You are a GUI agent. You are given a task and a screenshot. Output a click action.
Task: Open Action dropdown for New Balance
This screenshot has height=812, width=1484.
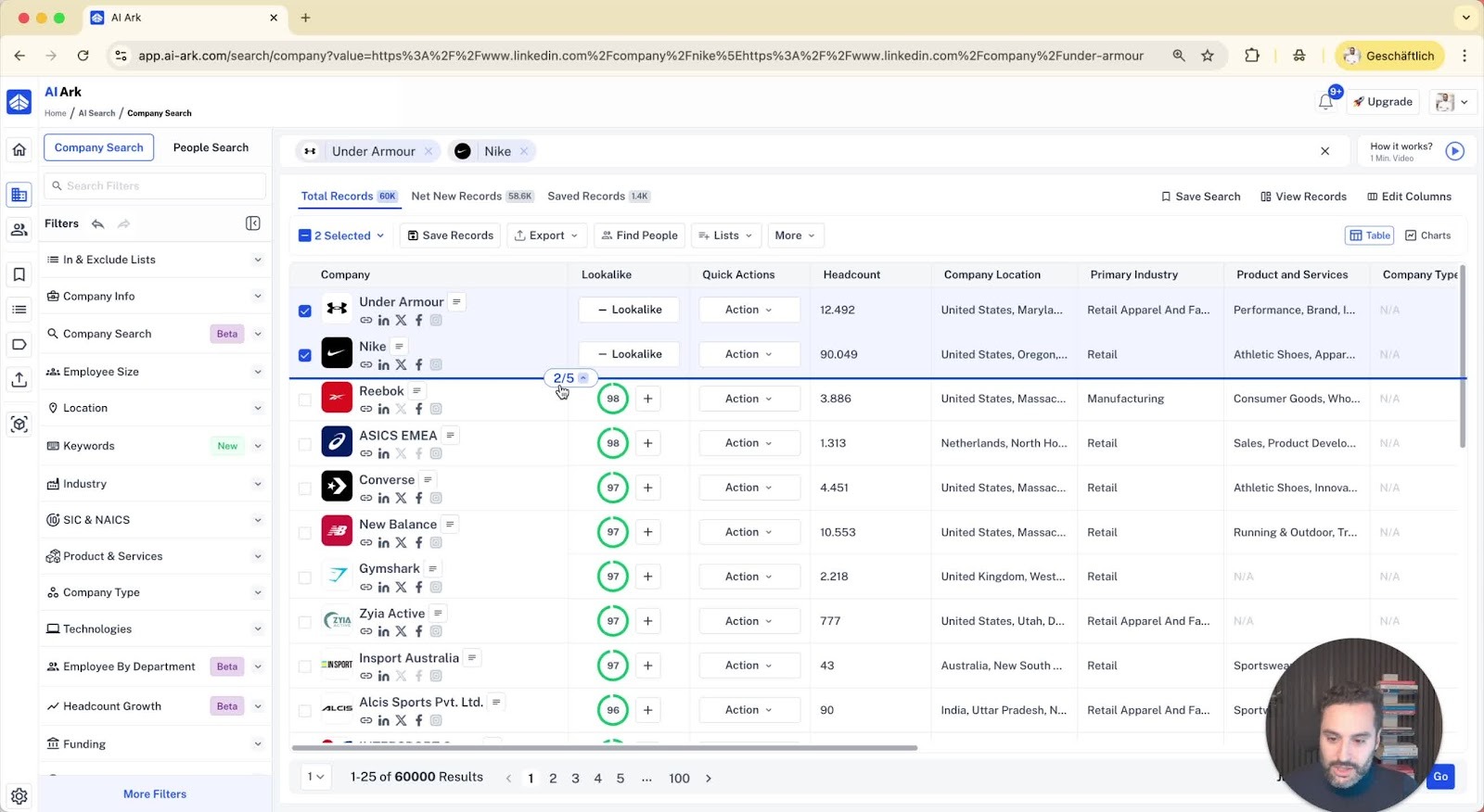pyautogui.click(x=748, y=532)
